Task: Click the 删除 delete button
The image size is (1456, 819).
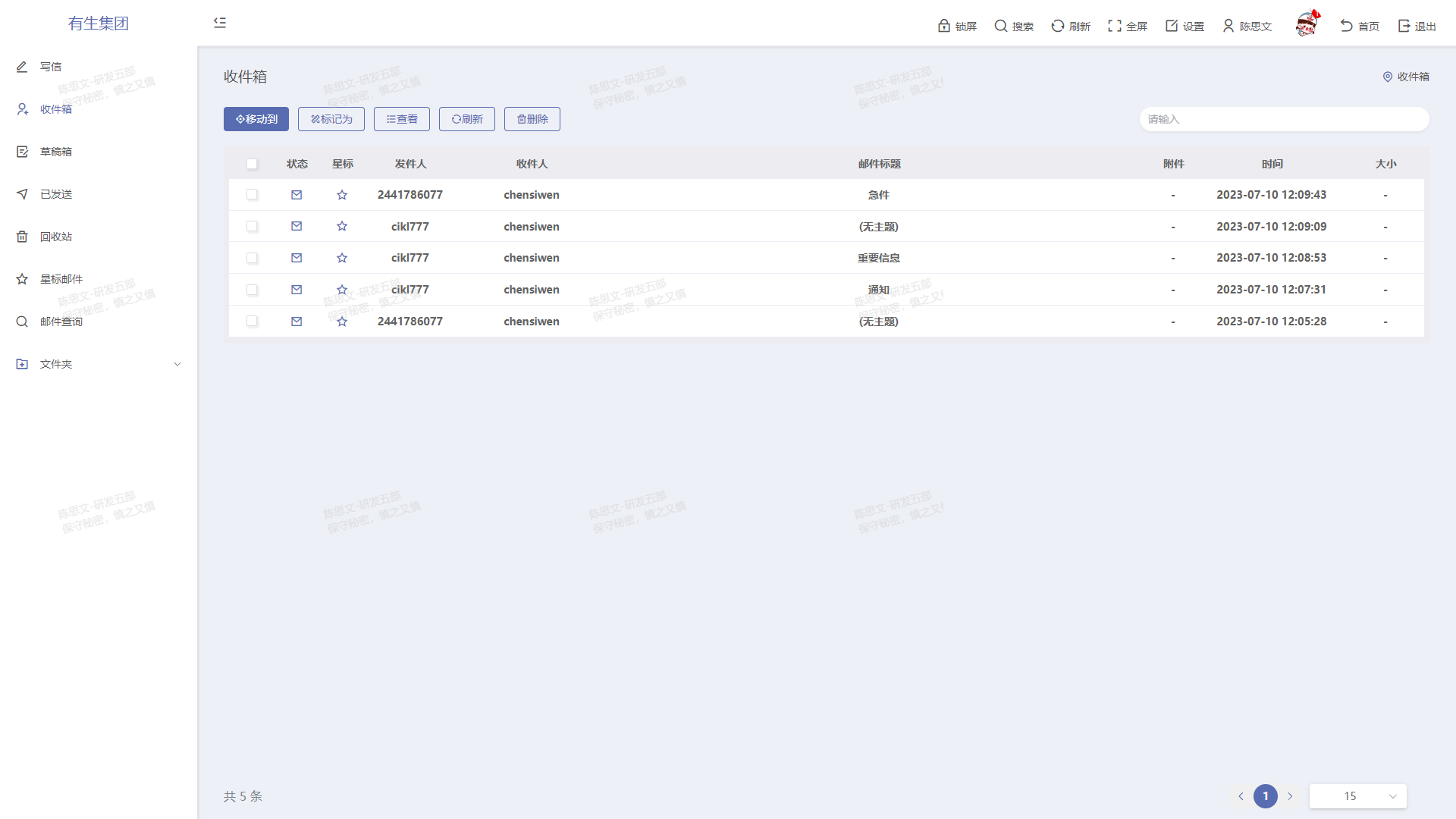Action: [x=532, y=119]
